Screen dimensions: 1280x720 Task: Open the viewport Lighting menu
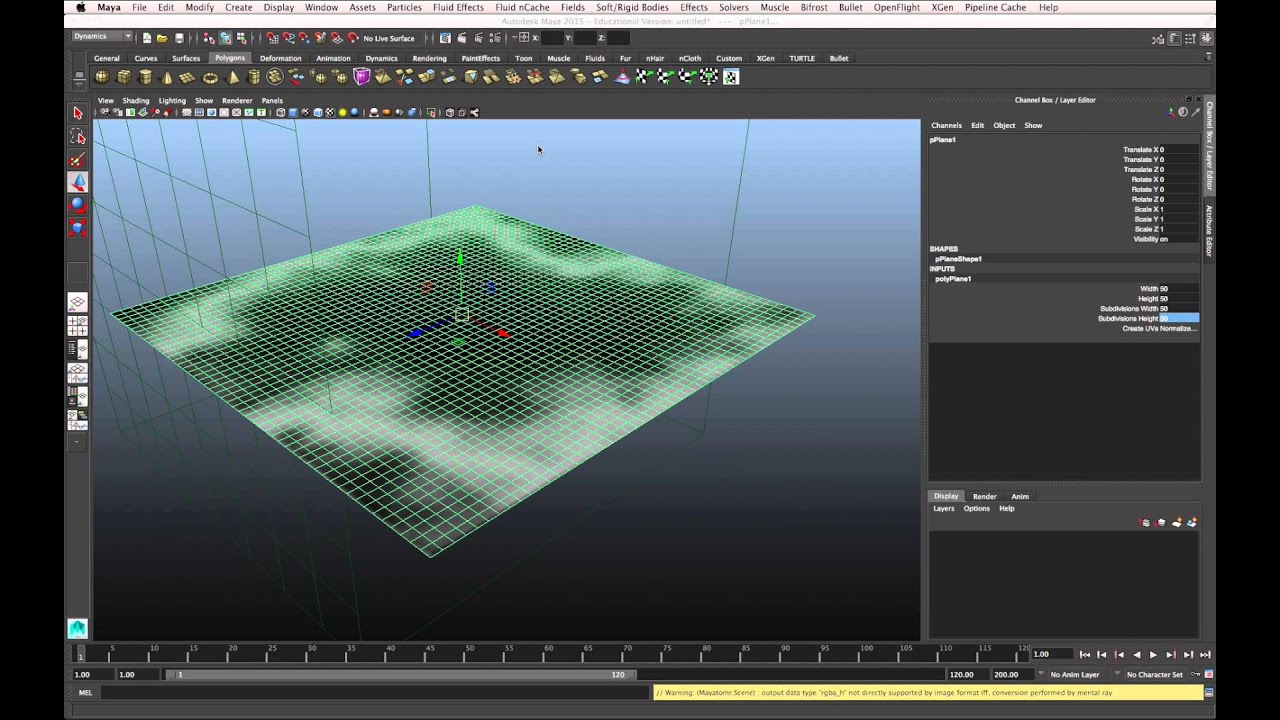pyautogui.click(x=172, y=100)
